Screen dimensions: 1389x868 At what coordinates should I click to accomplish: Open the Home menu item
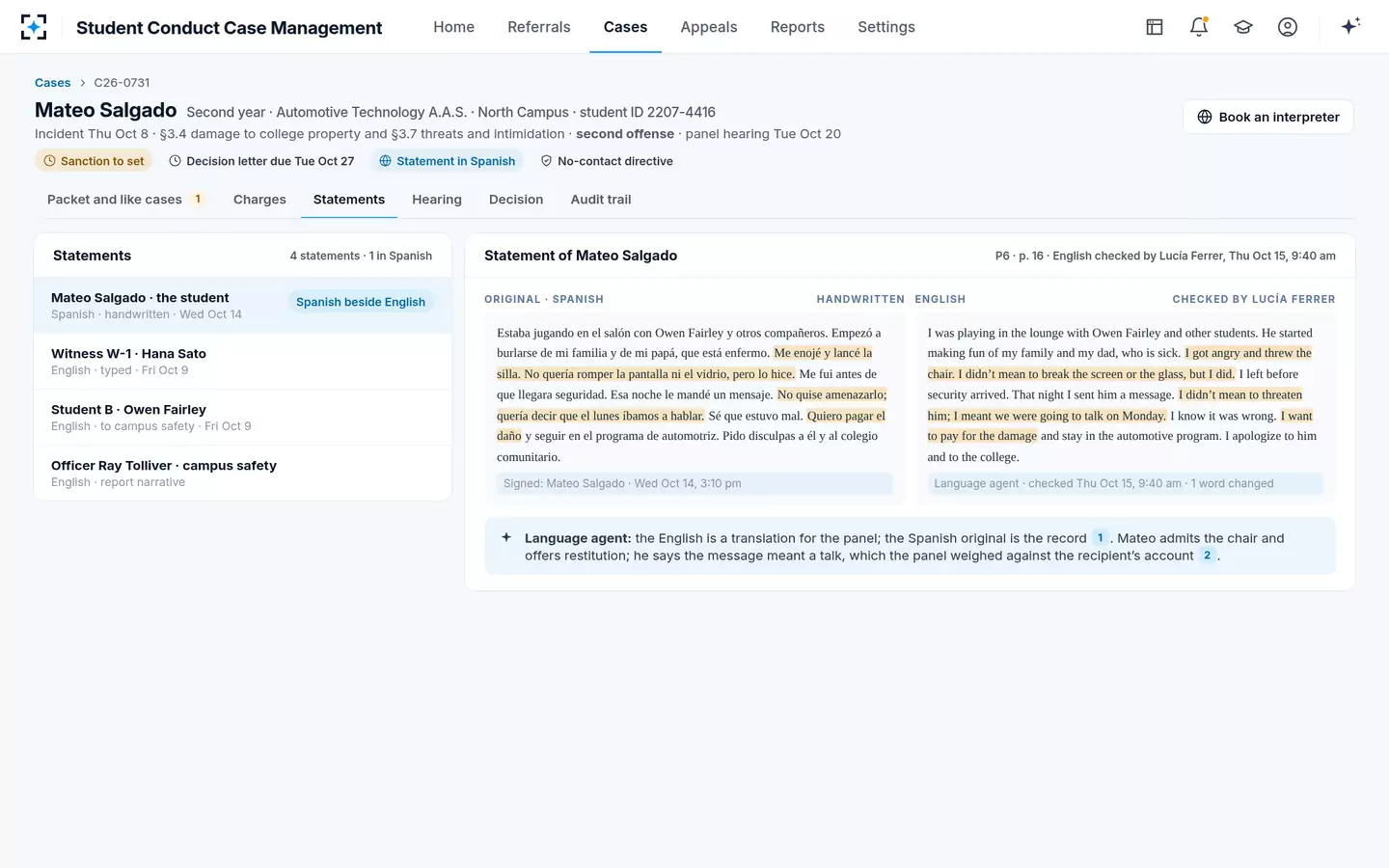(x=453, y=27)
